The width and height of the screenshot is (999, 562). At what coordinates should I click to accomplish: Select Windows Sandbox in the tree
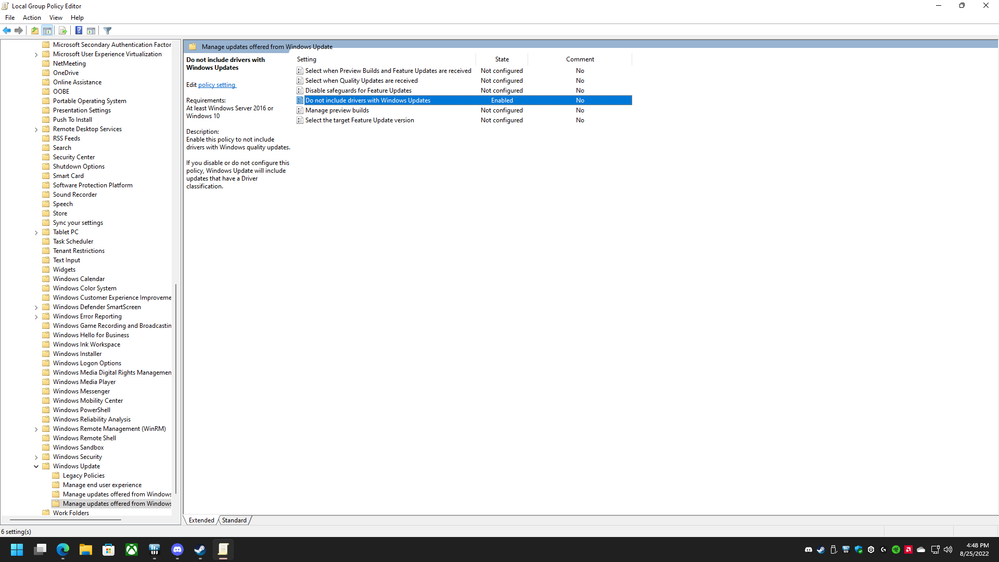pyautogui.click(x=78, y=447)
